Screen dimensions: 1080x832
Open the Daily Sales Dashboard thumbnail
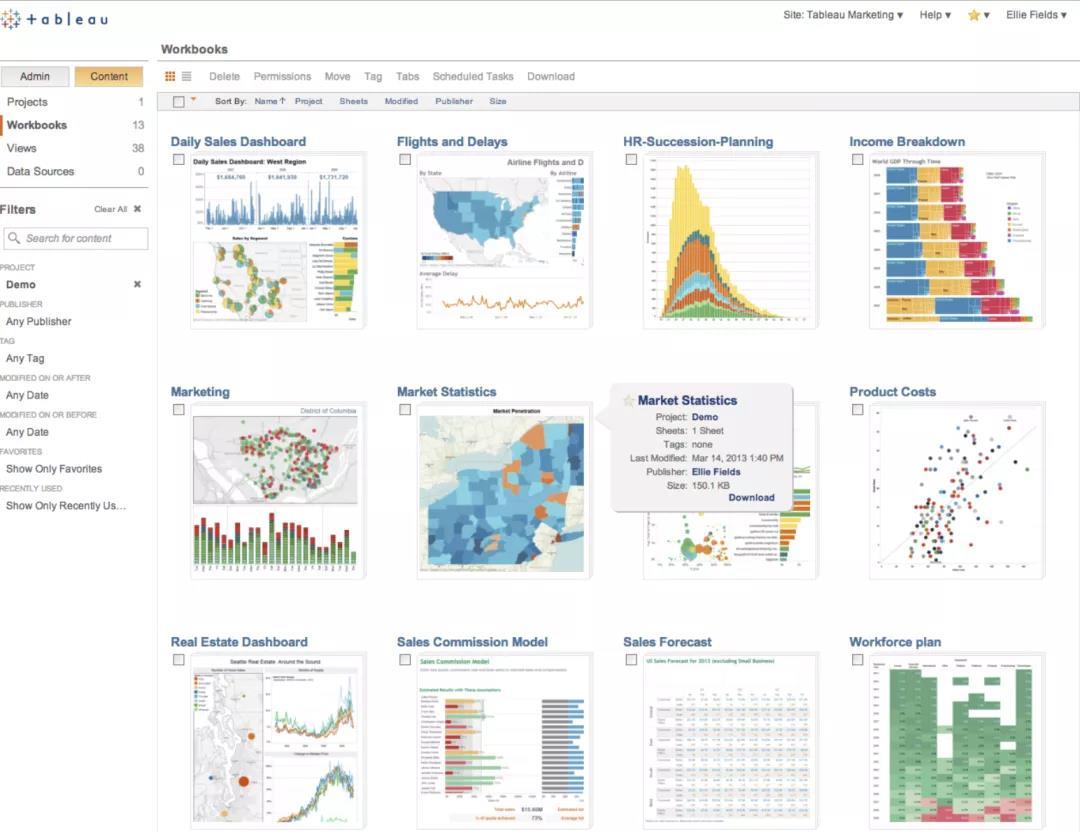277,241
